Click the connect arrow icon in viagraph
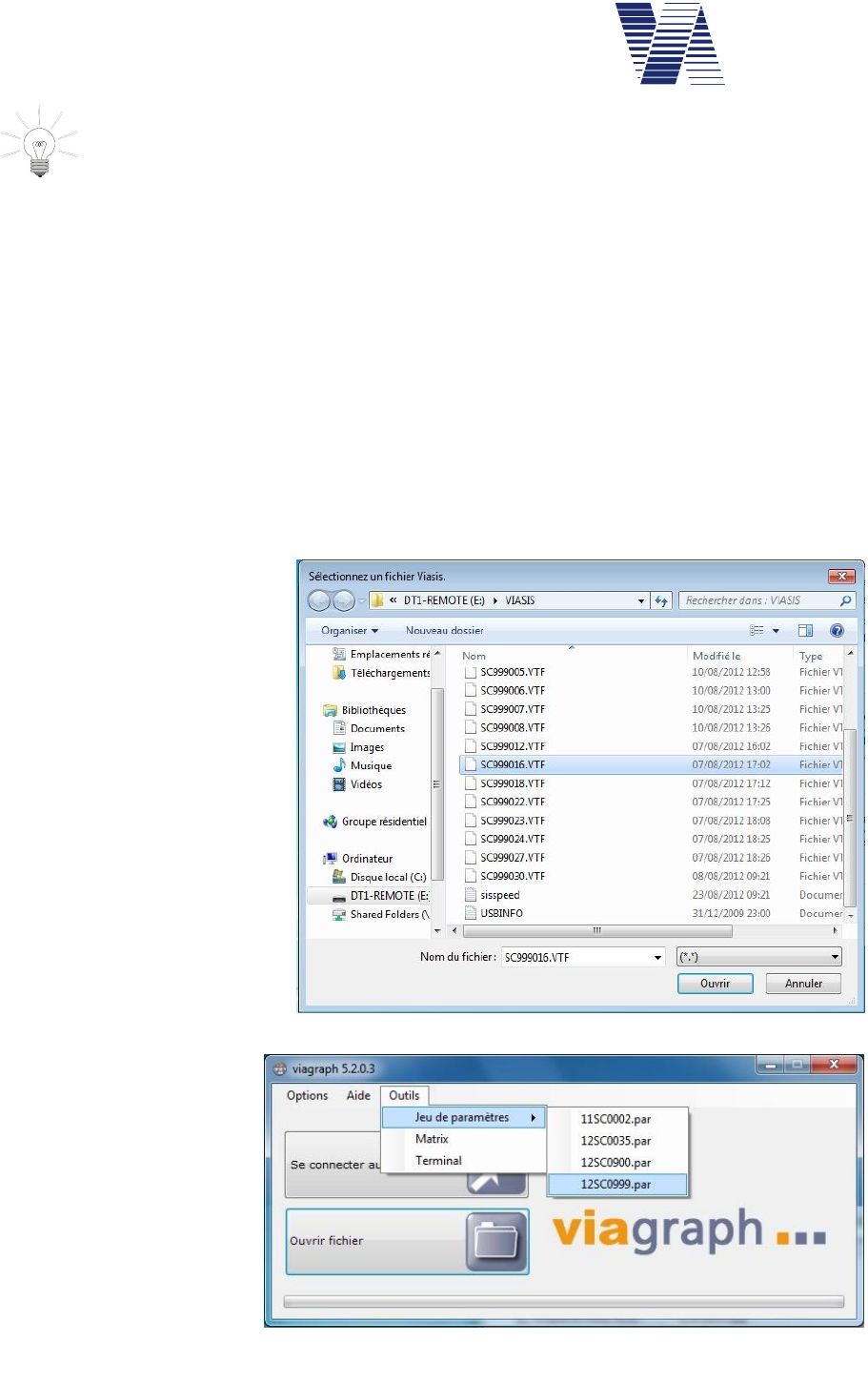The image size is (868, 1382). click(496, 1183)
